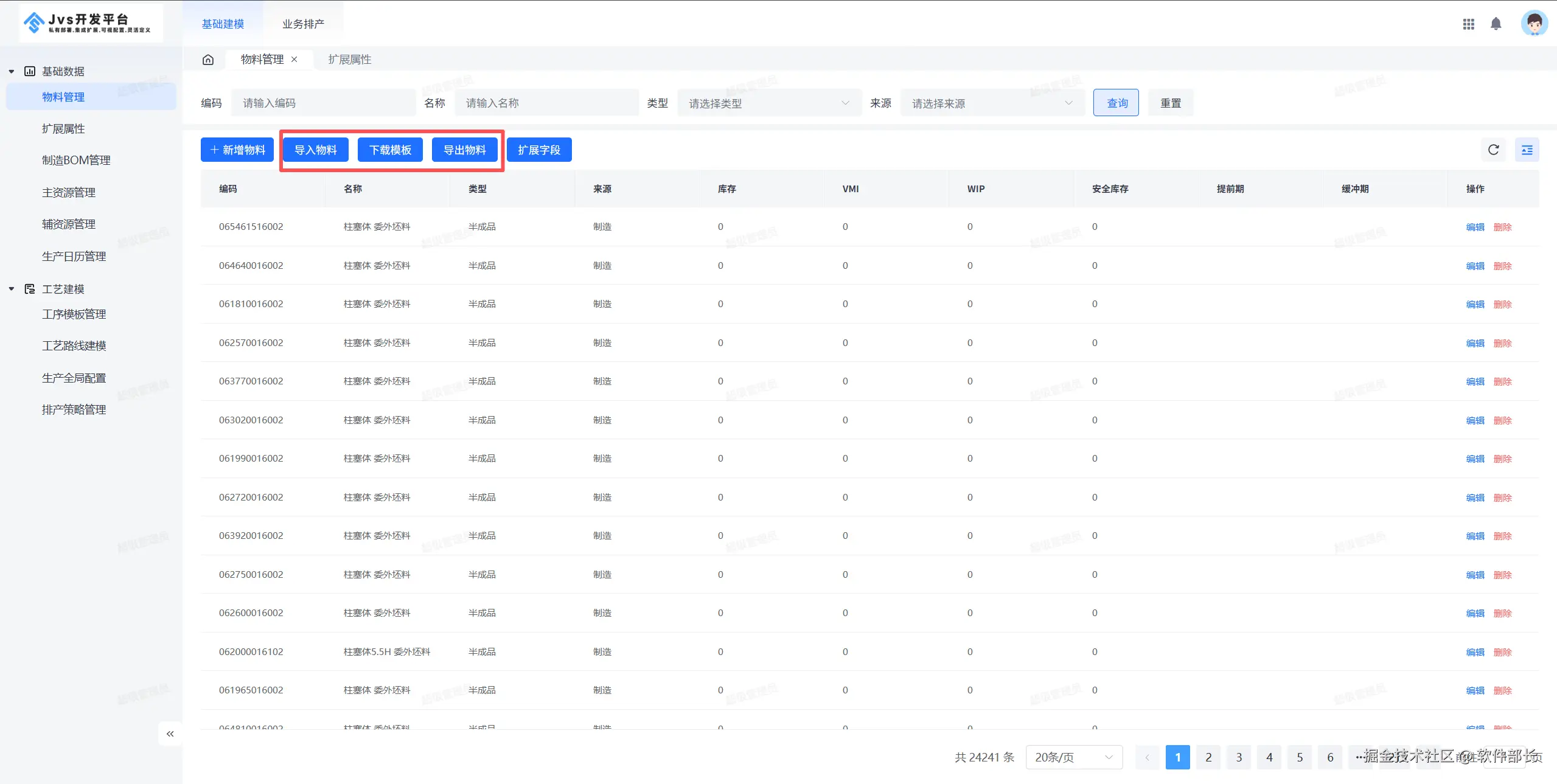Focus the 编码 input field
This screenshot has height=784, width=1557.
pos(322,103)
